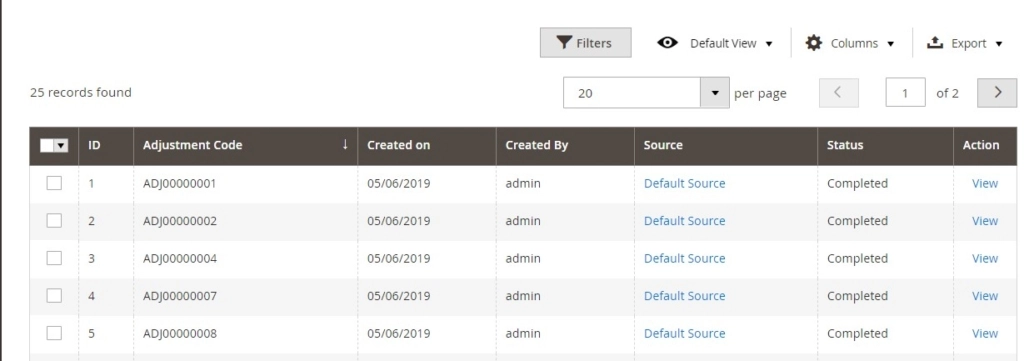The image size is (1024, 361).
Task: Open the Filters panel
Action: [x=585, y=43]
